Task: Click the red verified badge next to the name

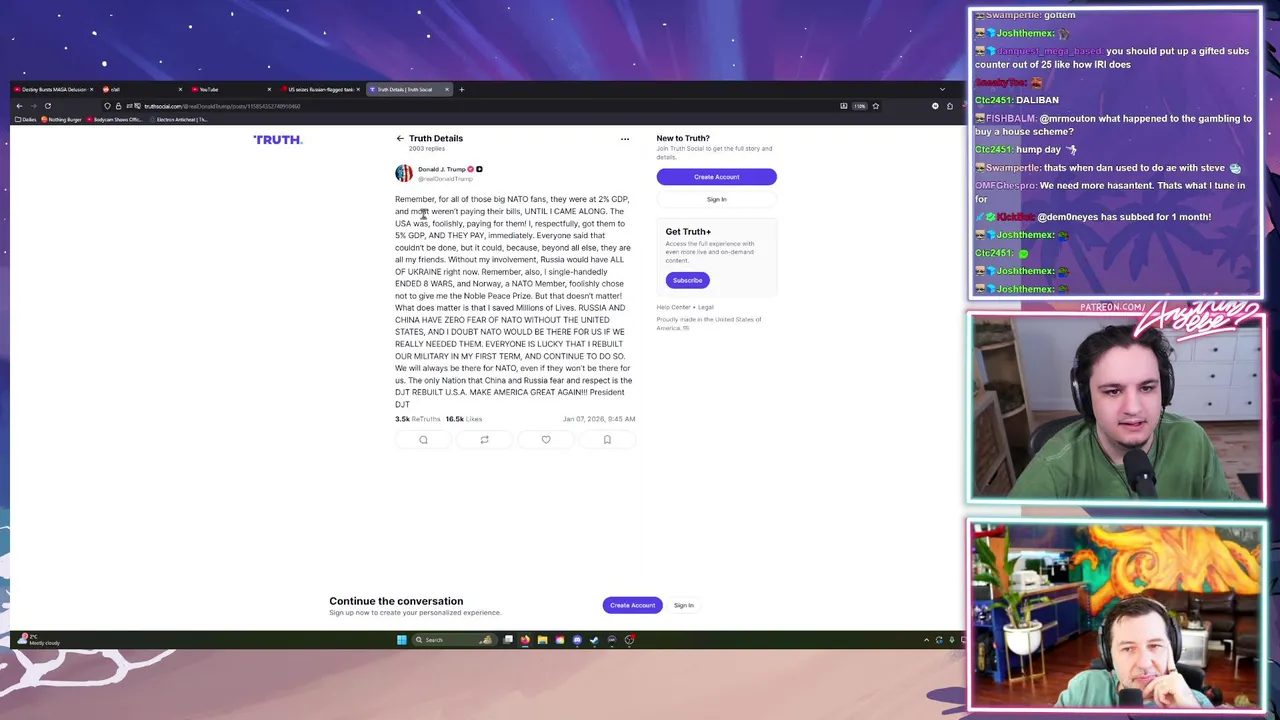Action: (471, 169)
